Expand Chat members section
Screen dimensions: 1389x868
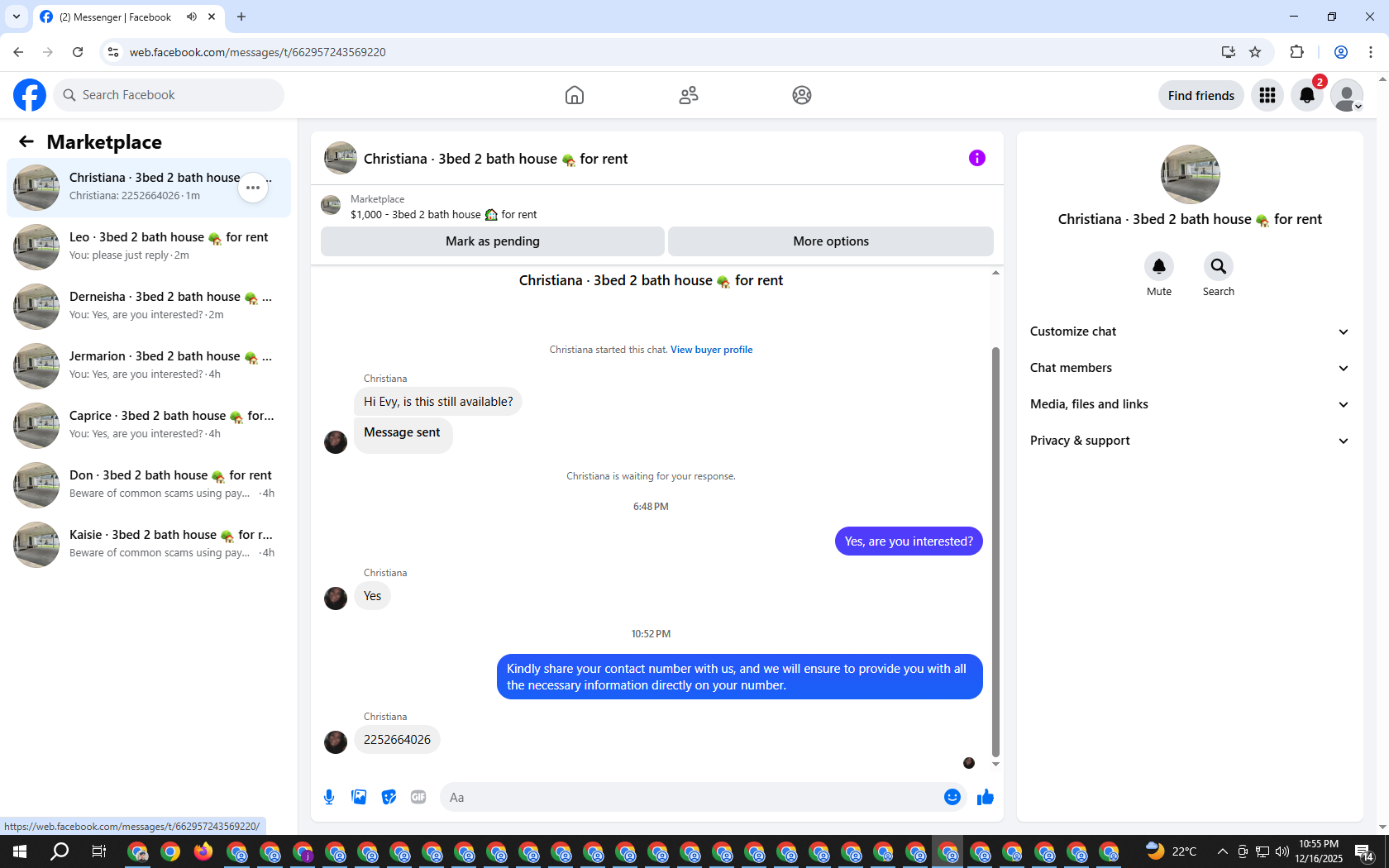[1190, 368]
